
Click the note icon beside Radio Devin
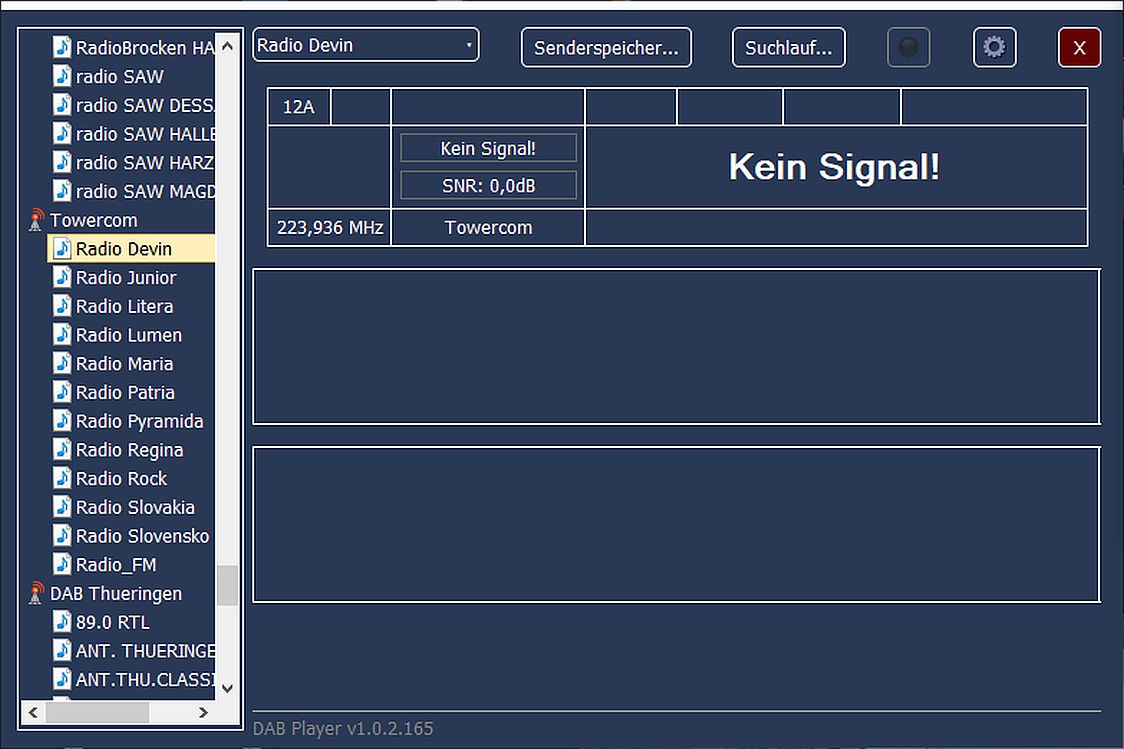click(62, 249)
